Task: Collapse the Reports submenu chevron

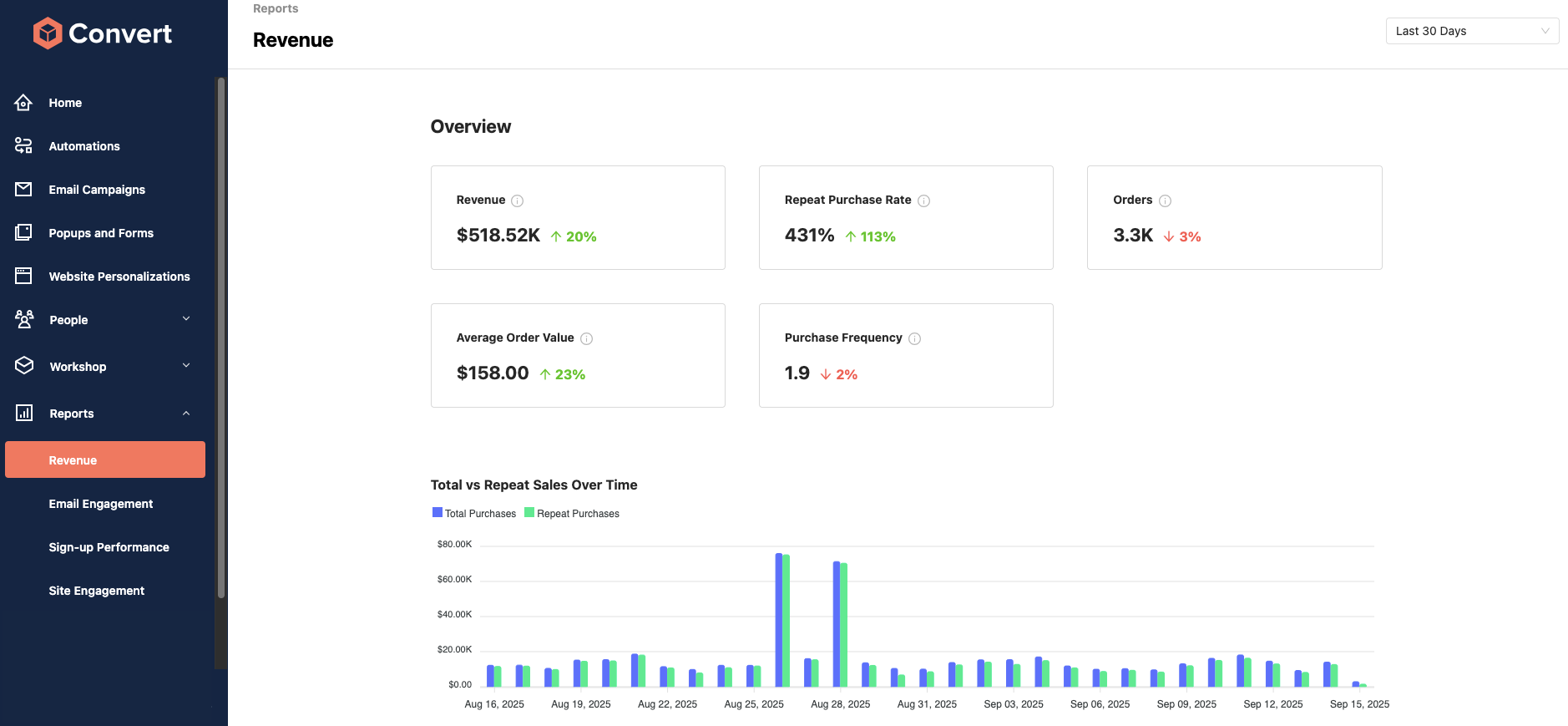Action: [186, 414]
